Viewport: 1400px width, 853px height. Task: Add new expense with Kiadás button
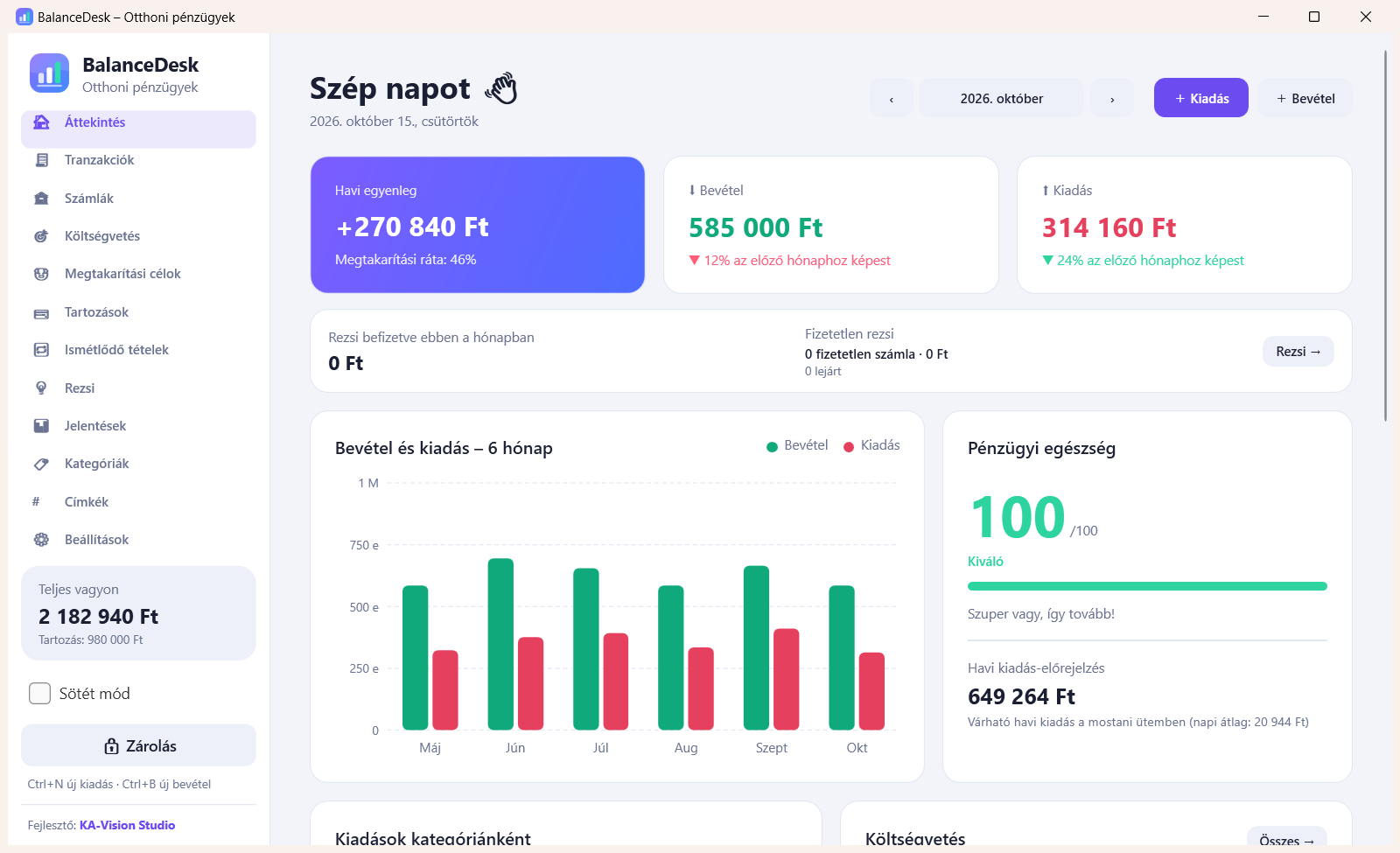coord(1201,98)
